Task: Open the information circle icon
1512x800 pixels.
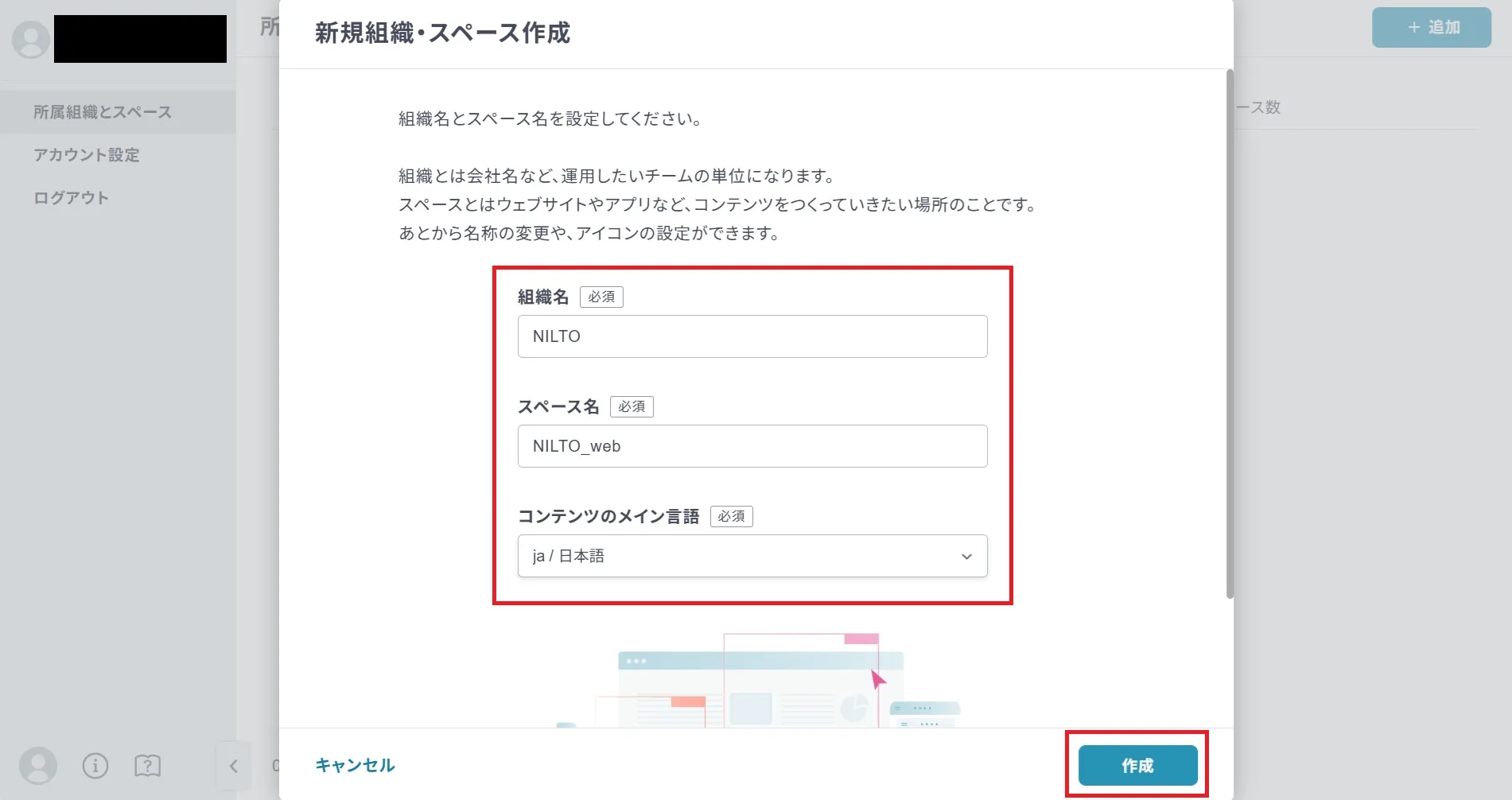Action: click(x=95, y=766)
